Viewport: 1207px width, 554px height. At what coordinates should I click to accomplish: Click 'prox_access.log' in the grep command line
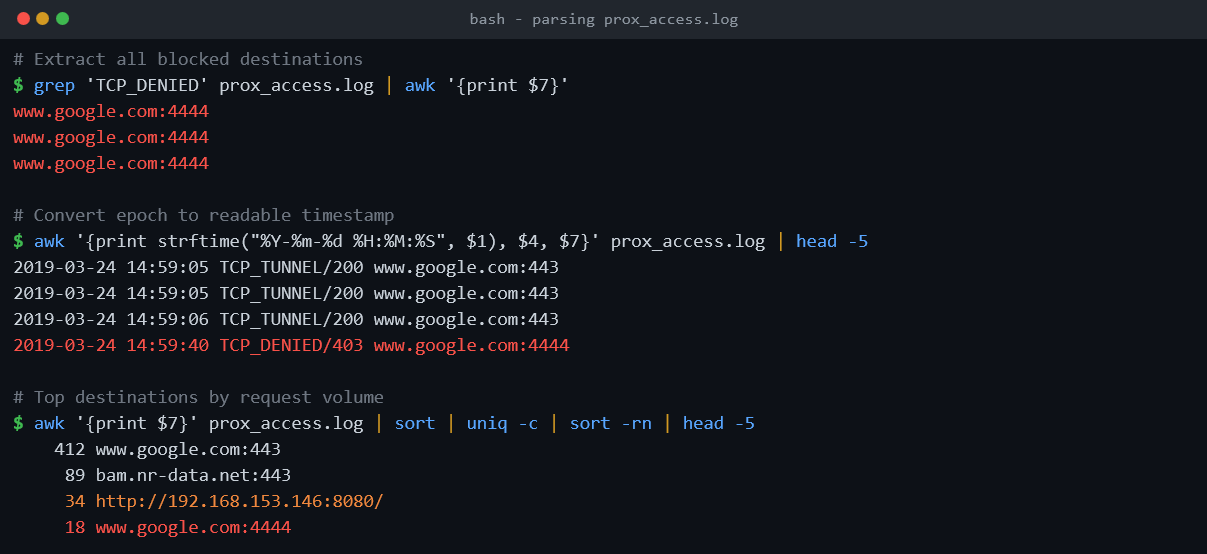(296, 85)
